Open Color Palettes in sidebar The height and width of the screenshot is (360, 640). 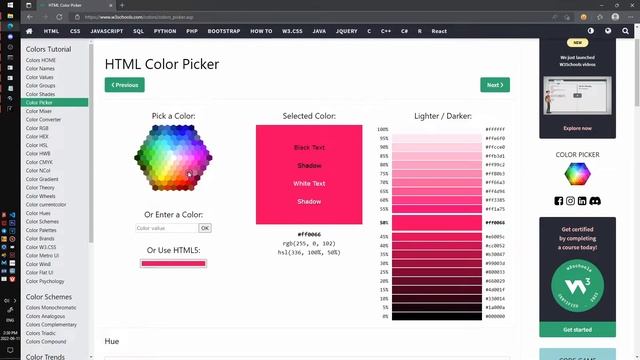(41, 230)
